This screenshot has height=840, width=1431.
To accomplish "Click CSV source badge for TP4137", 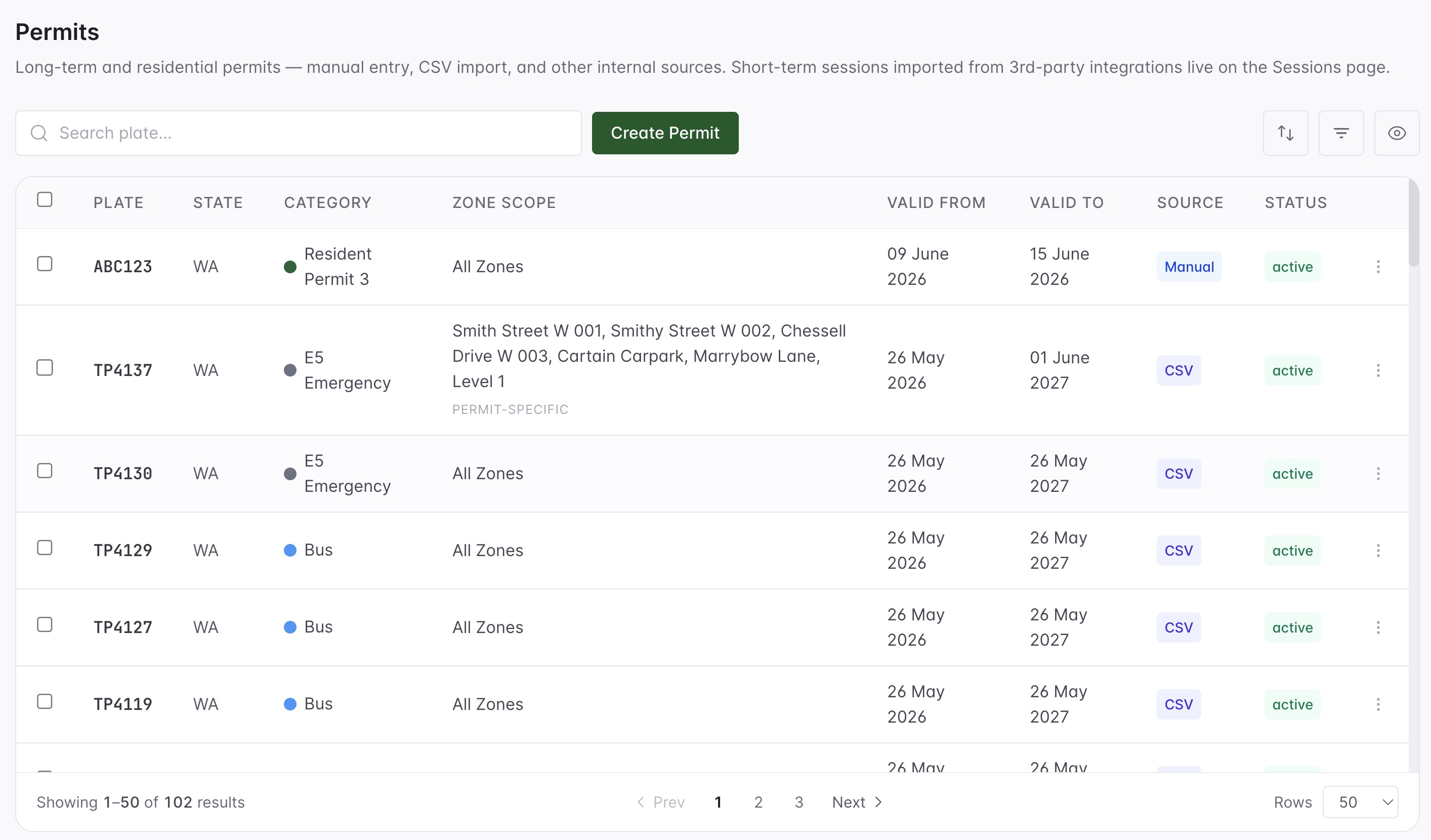I will (1179, 370).
